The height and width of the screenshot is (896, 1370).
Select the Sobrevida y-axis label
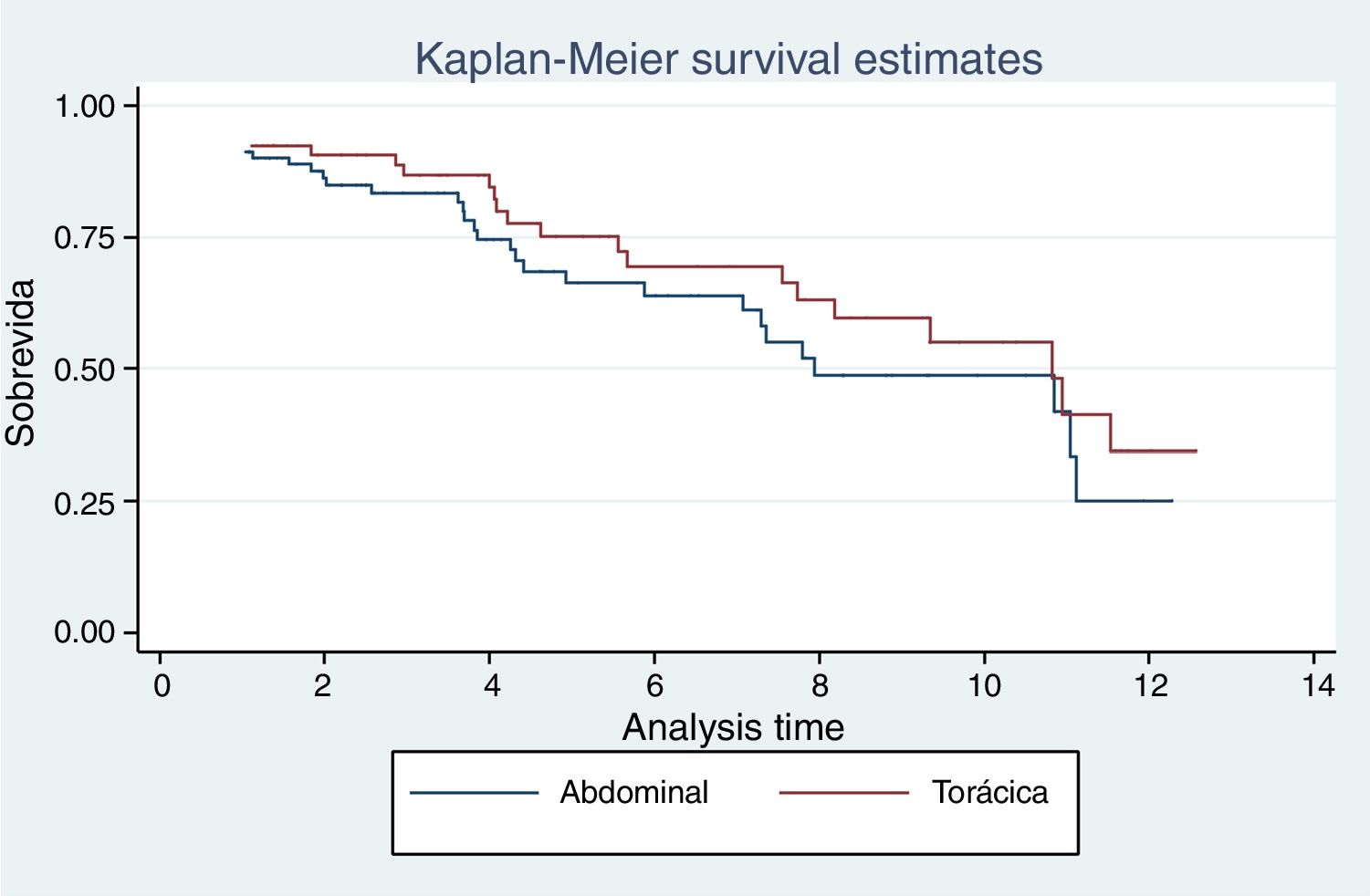point(21,363)
